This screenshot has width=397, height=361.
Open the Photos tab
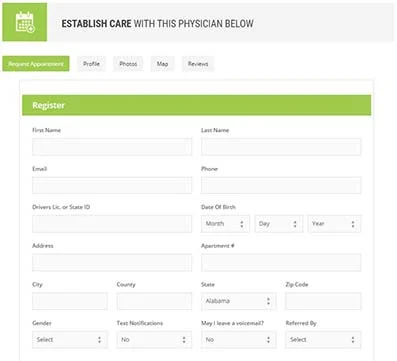(128, 64)
